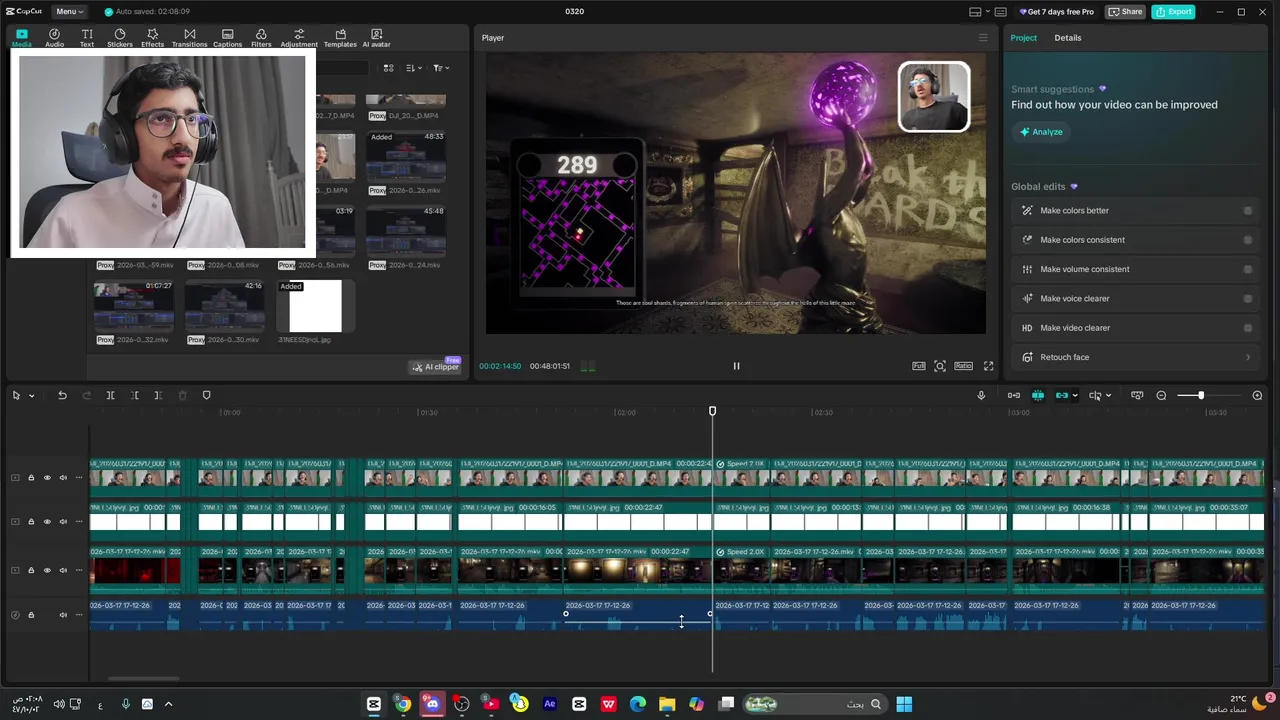Enter fullscreen player view

pyautogui.click(x=988, y=366)
